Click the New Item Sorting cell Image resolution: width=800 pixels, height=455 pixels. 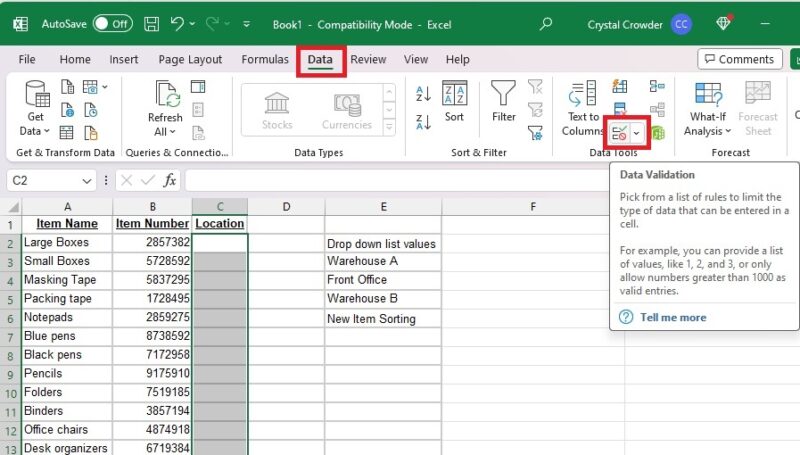click(x=383, y=318)
